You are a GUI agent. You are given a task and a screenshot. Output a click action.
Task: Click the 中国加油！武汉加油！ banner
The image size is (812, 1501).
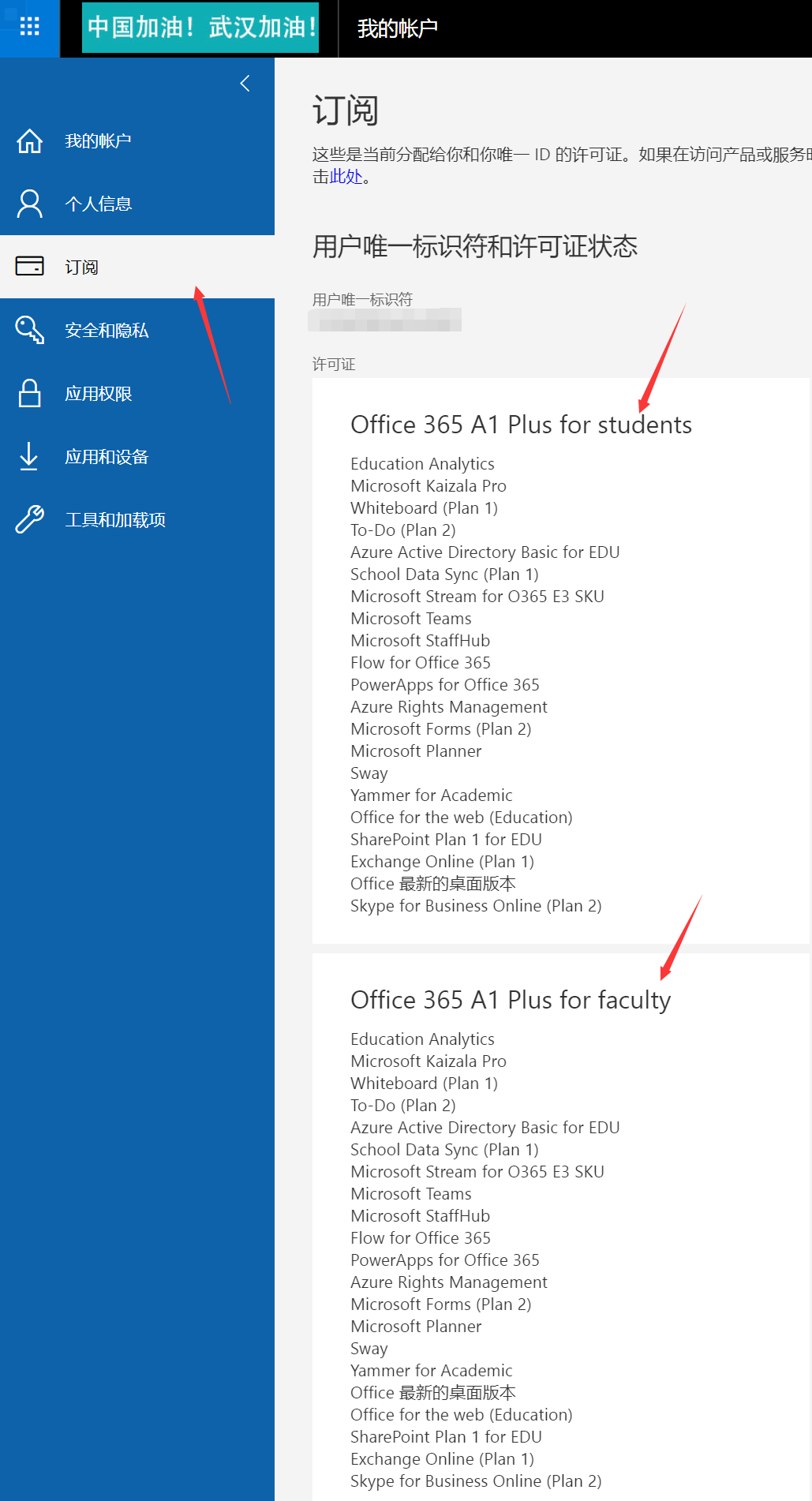coord(200,27)
